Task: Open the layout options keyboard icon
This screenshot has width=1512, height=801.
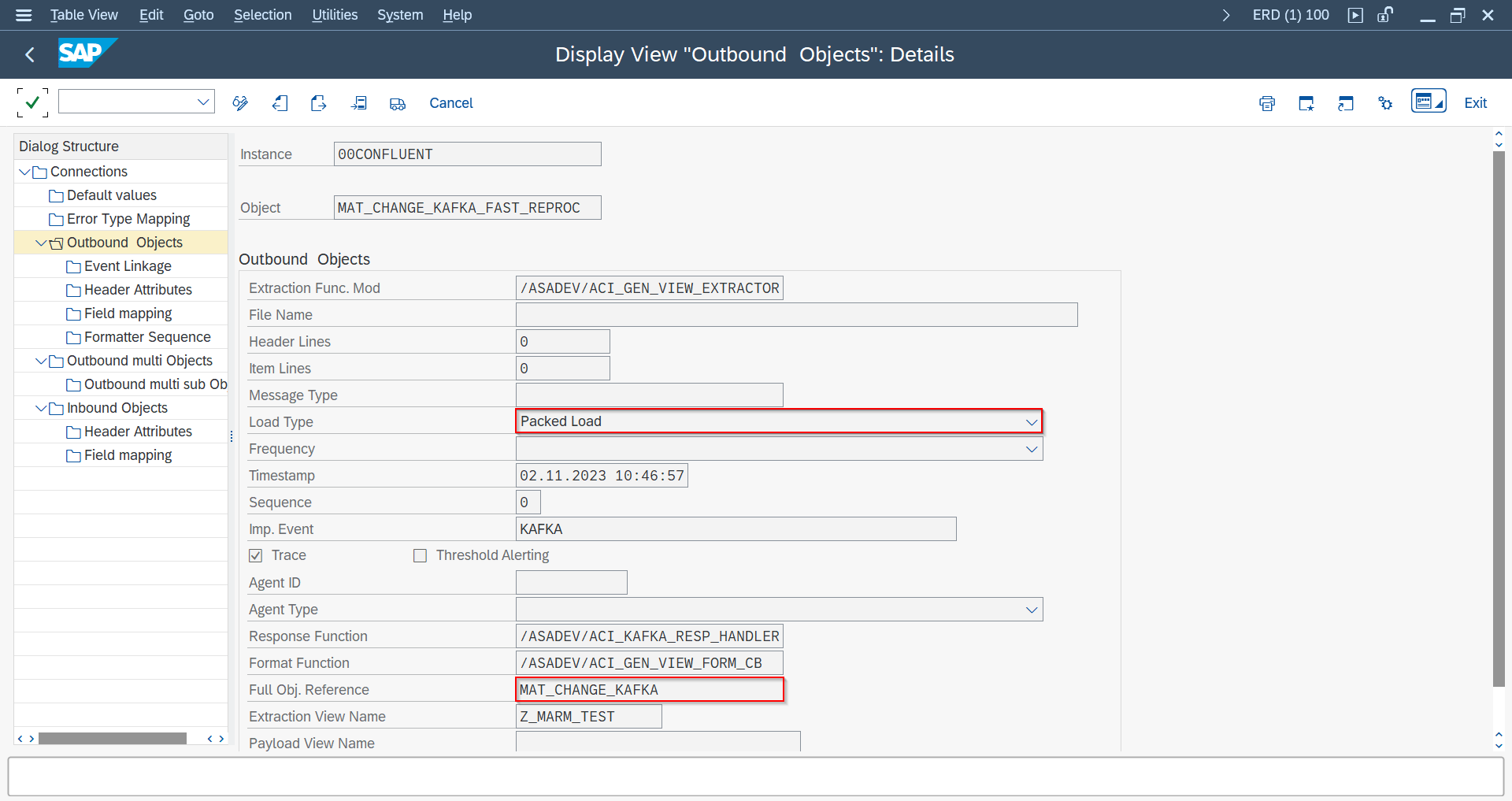Action: coord(1429,101)
